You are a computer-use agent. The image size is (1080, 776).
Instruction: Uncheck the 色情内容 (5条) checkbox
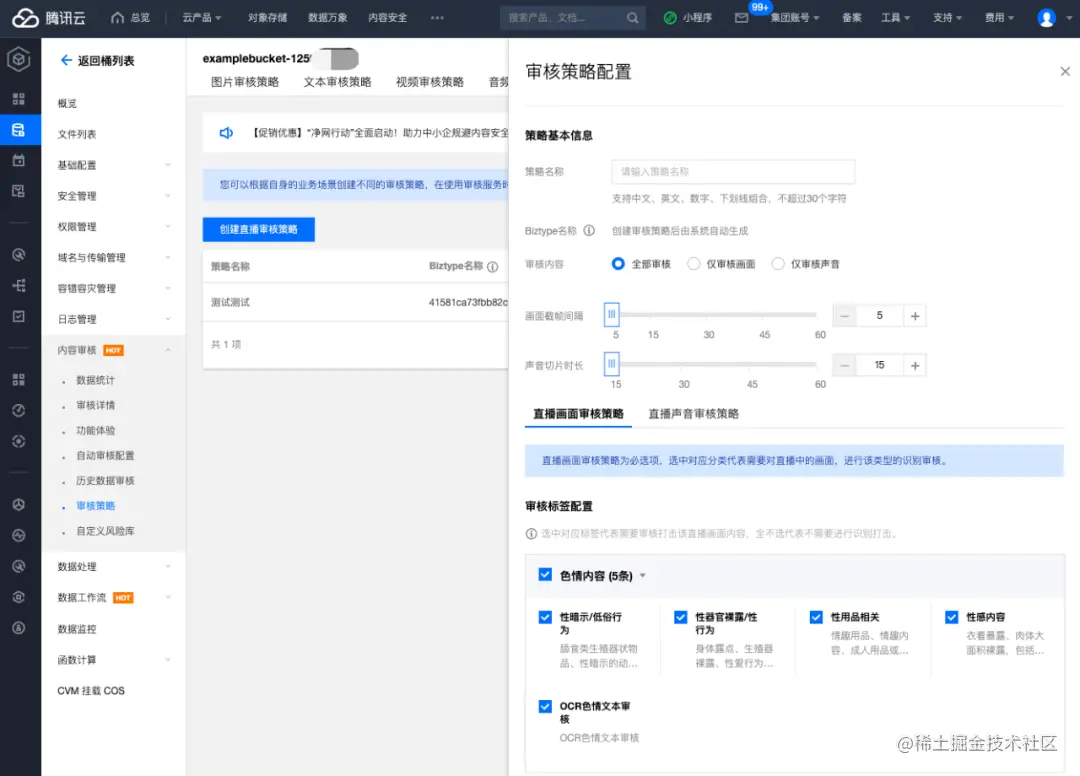tap(545, 574)
